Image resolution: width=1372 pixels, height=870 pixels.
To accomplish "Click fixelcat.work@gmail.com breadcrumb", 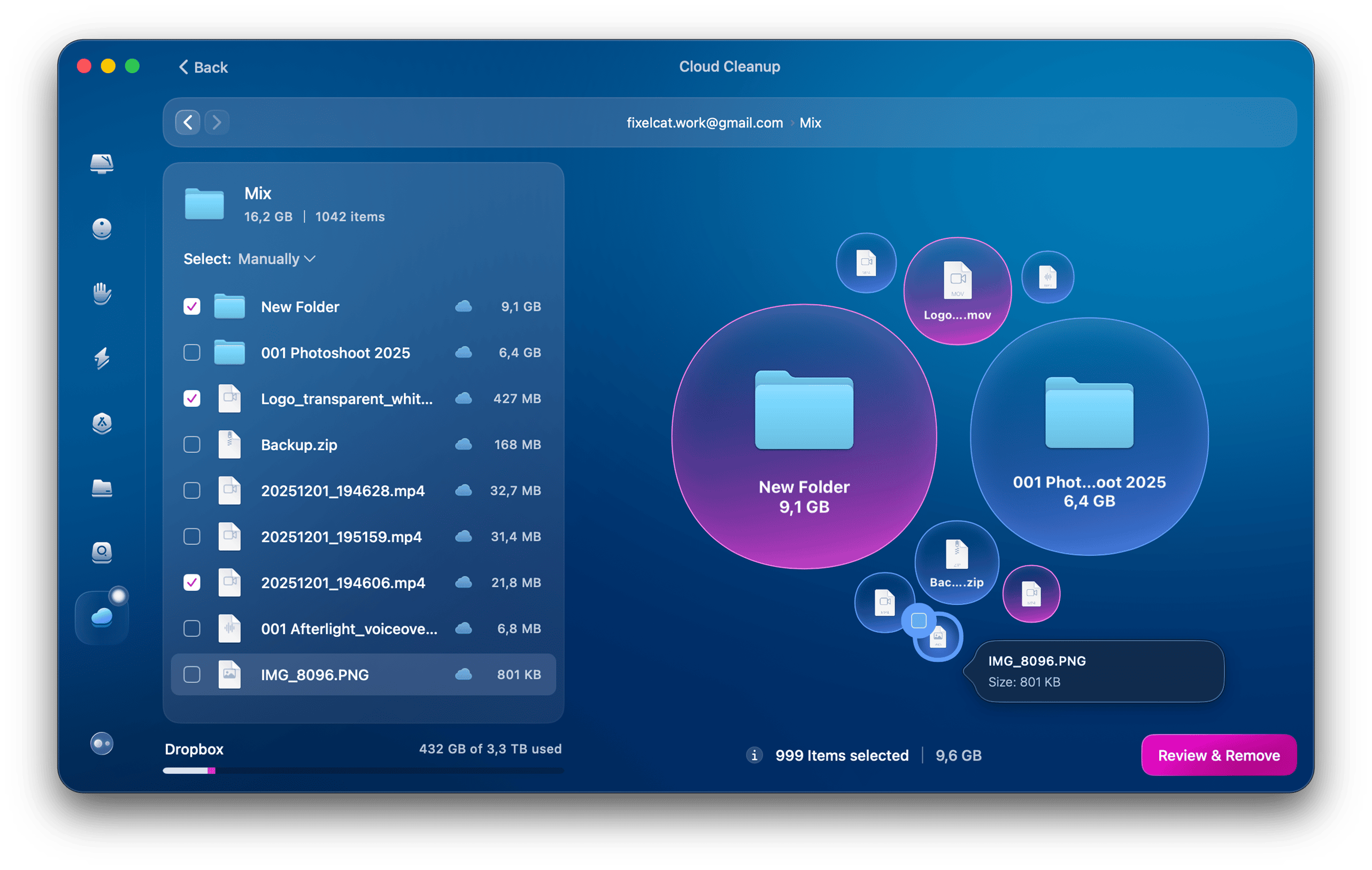I will point(704,123).
